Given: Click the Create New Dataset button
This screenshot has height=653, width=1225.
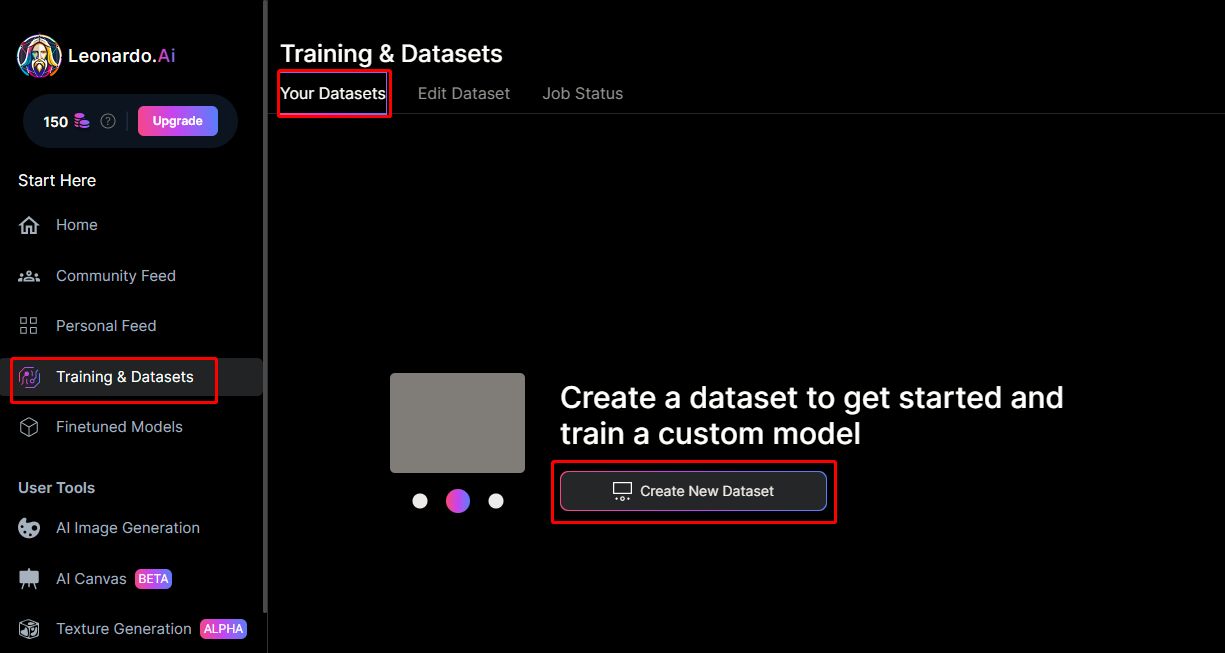Looking at the screenshot, I should tap(693, 491).
